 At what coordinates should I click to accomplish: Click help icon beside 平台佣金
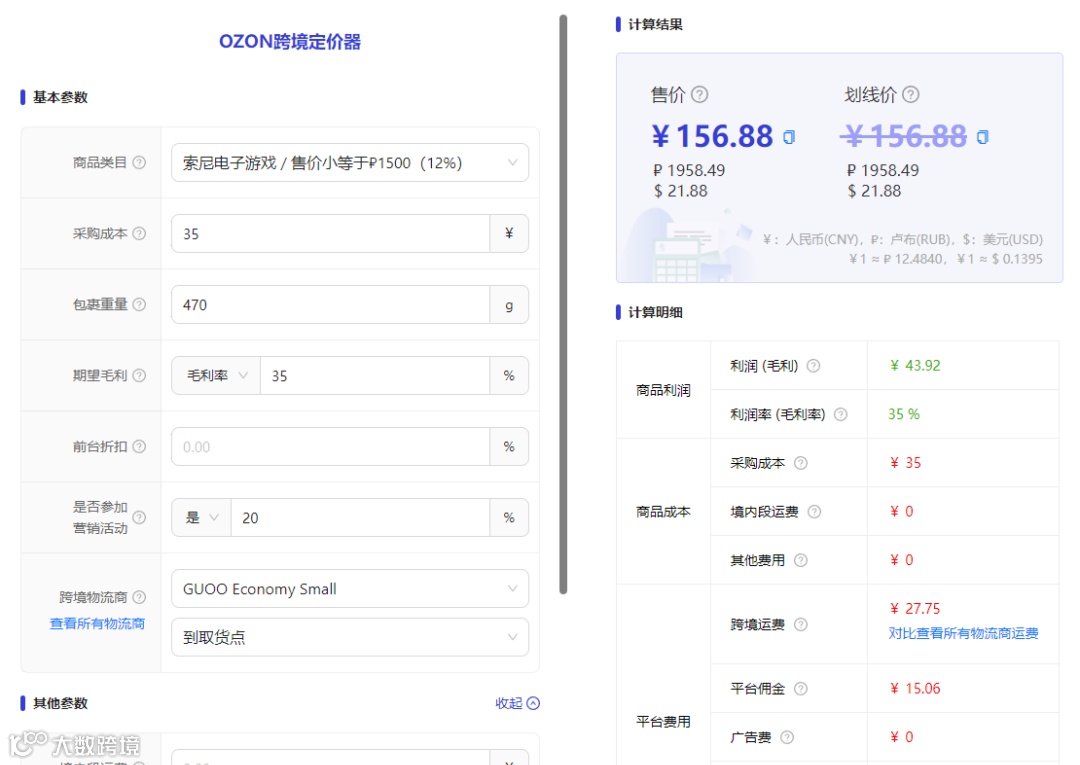tap(800, 689)
